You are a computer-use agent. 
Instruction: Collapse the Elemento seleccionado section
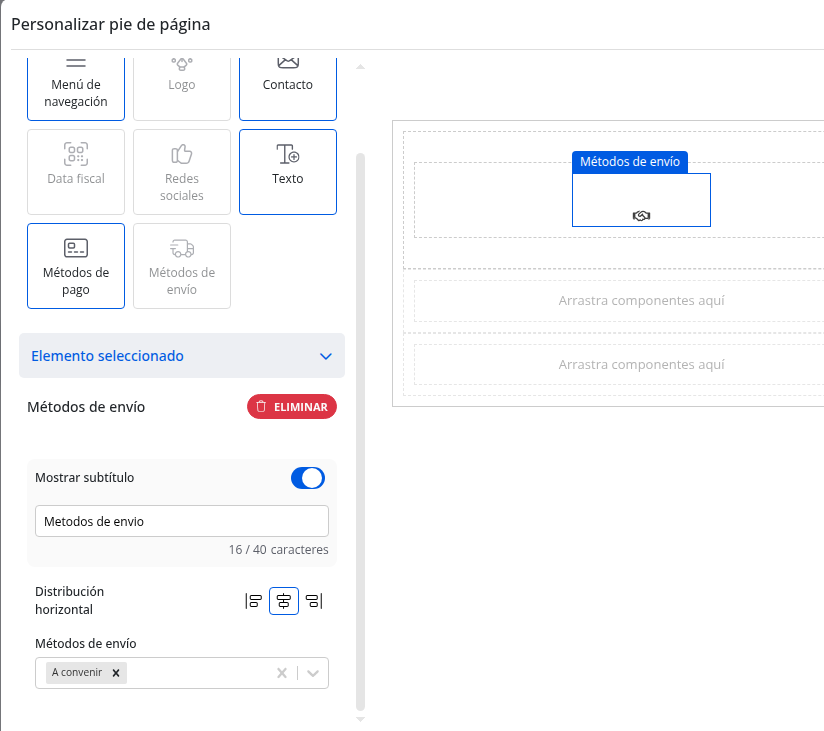click(x=324, y=356)
